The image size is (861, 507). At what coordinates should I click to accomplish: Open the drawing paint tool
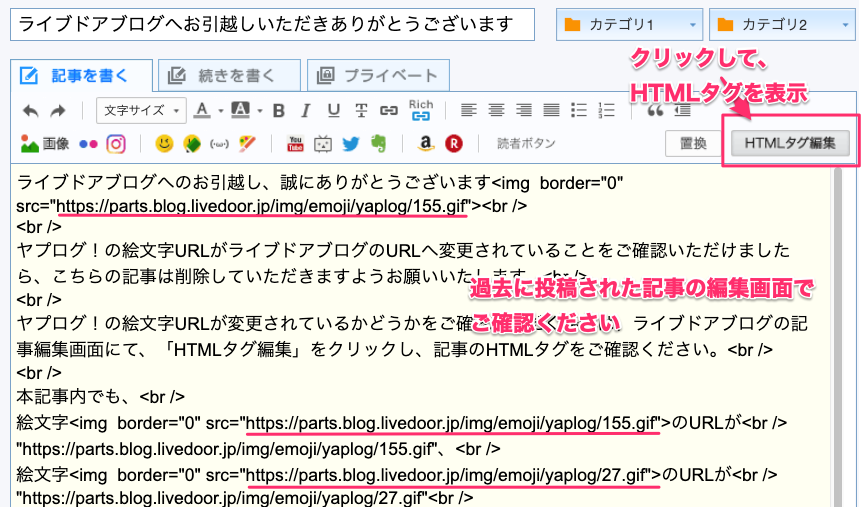248,144
